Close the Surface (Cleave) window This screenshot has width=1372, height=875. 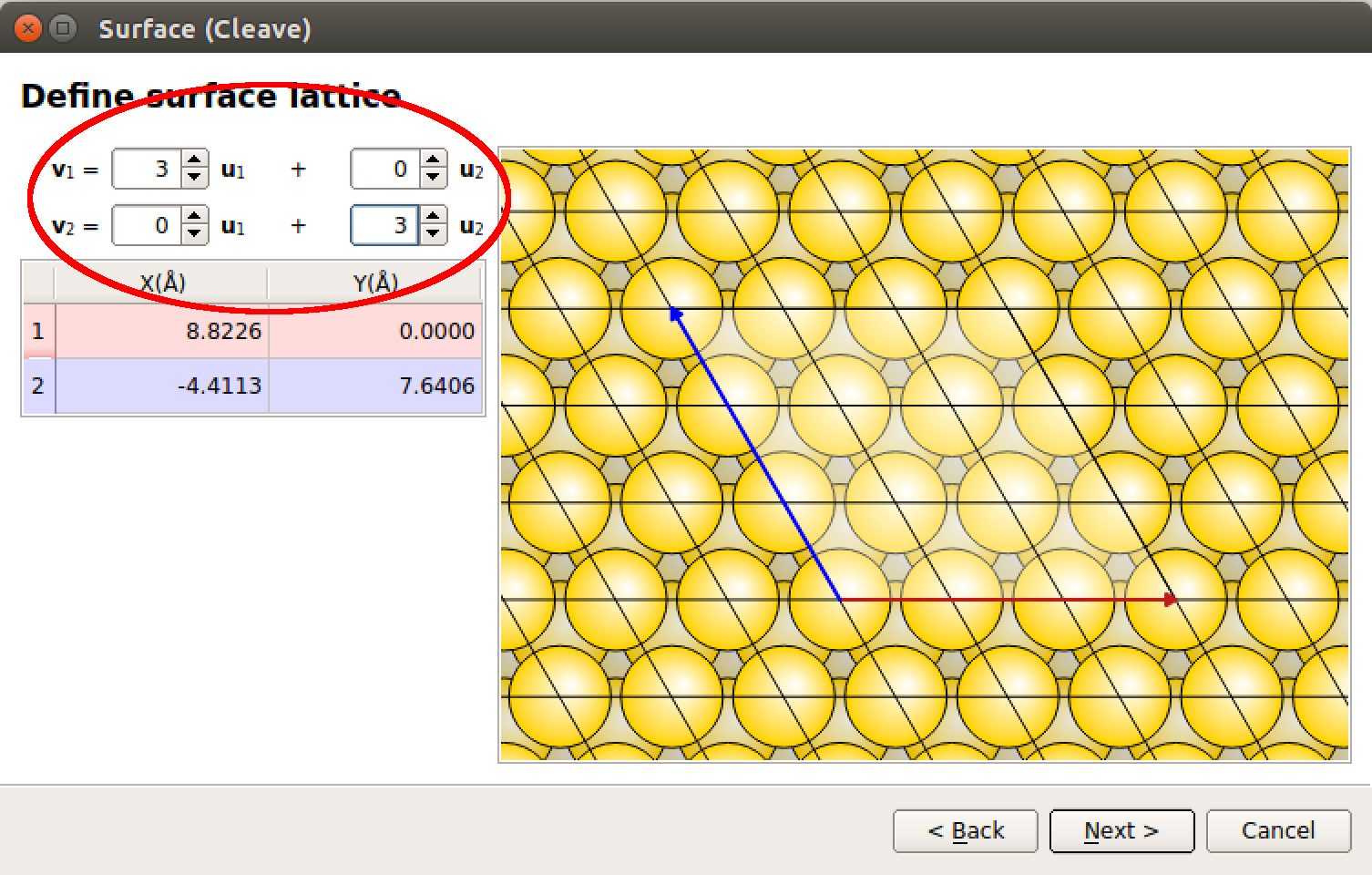[x=29, y=28]
